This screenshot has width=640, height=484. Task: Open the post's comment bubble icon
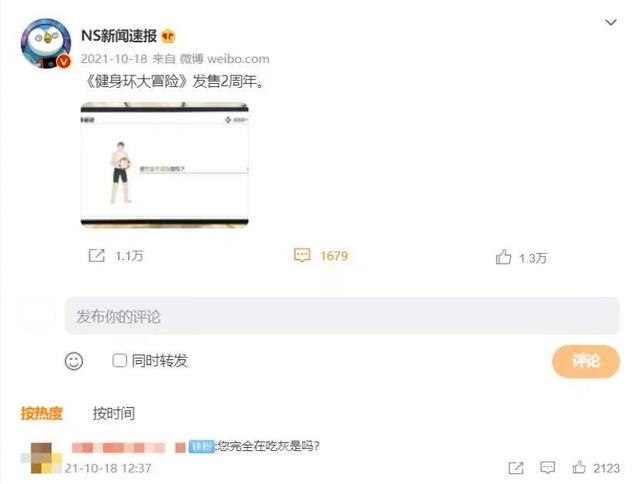point(302,255)
